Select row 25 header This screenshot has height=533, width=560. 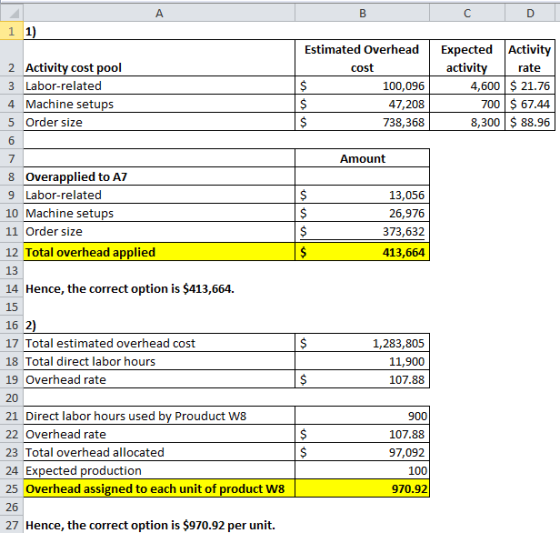12,488
